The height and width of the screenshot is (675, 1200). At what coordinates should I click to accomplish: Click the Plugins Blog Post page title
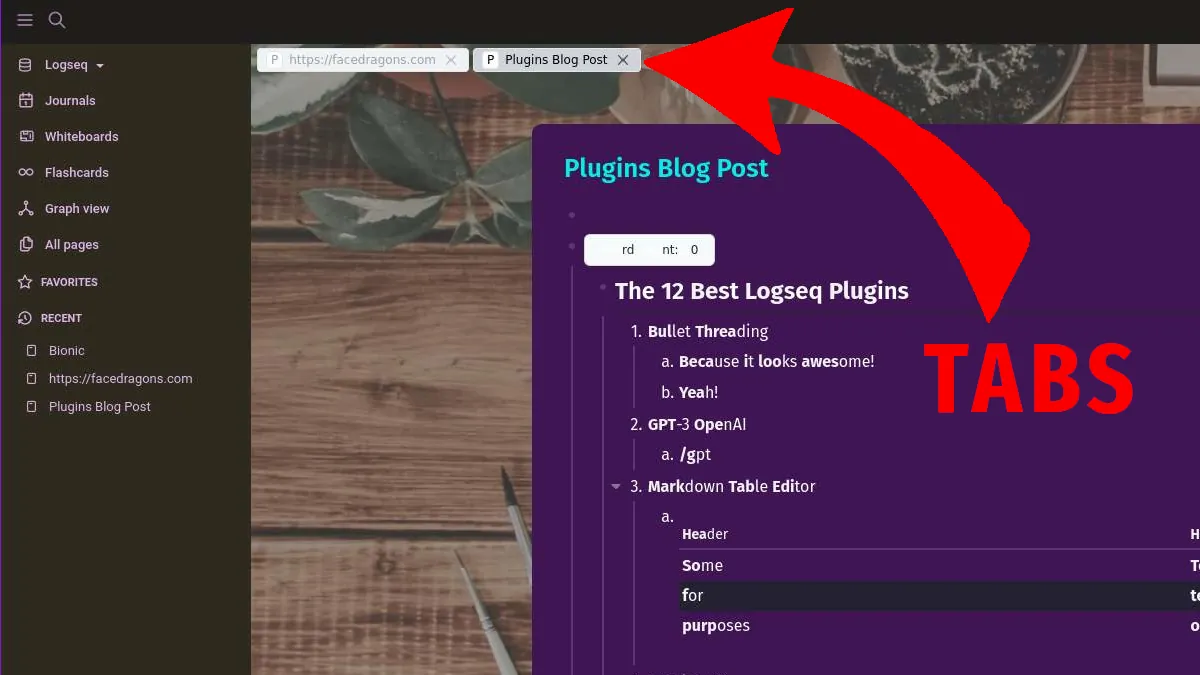tap(666, 168)
